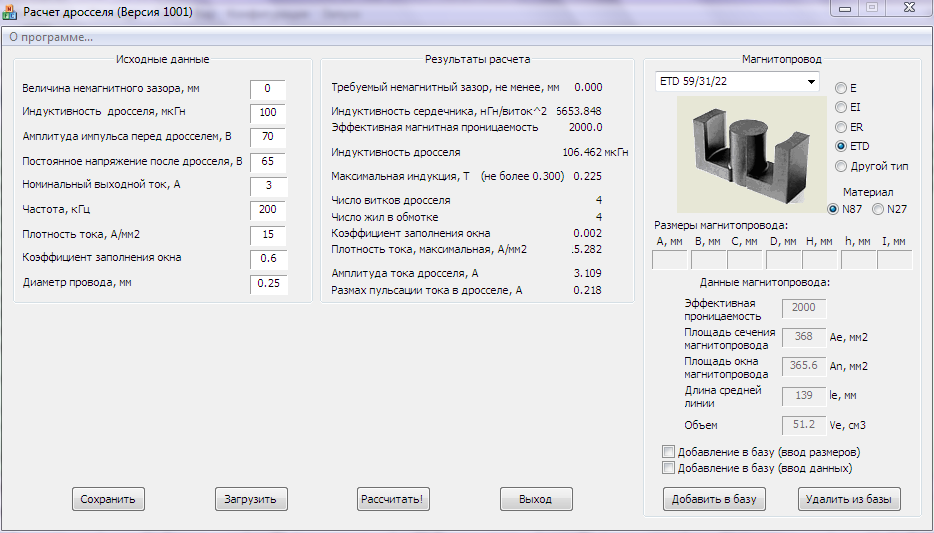The height and width of the screenshot is (533, 934).
Task: Click 'Добавить в базу' button
Action: tap(714, 499)
